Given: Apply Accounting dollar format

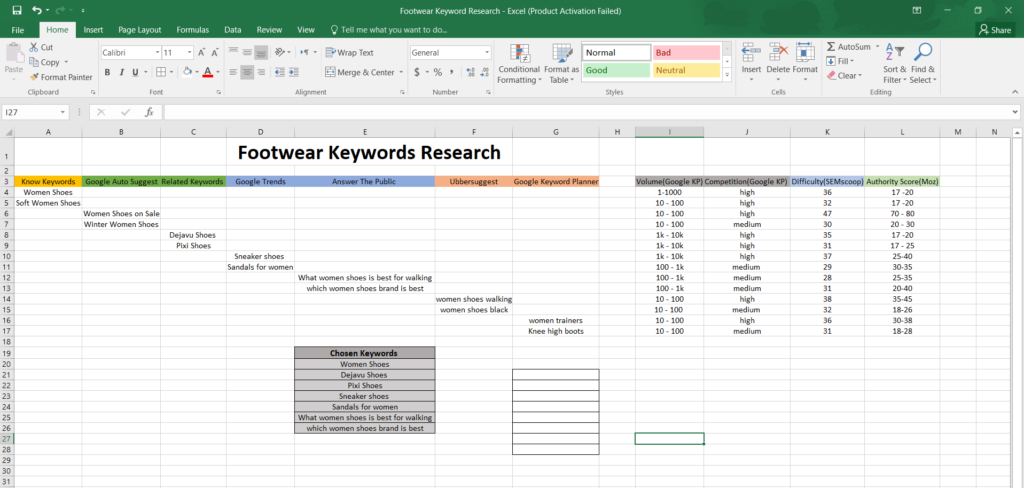Looking at the screenshot, I should pyautogui.click(x=417, y=73).
